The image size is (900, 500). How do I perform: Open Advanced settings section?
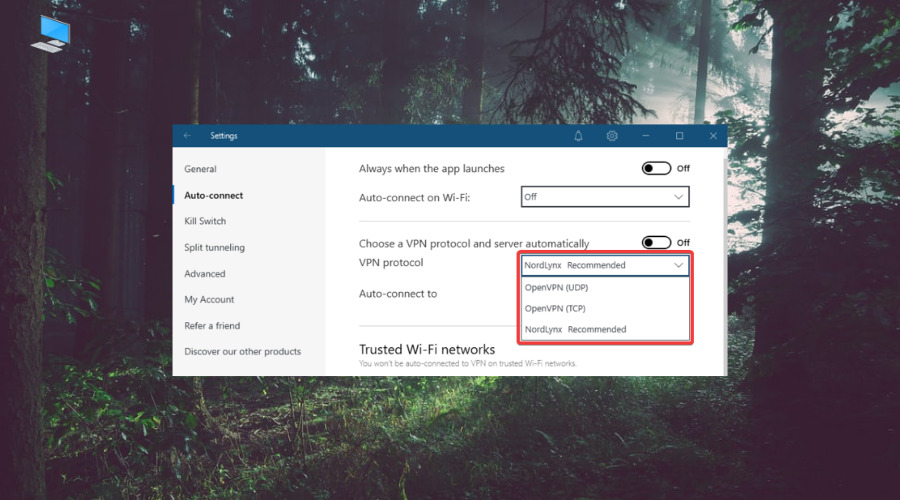pos(204,274)
